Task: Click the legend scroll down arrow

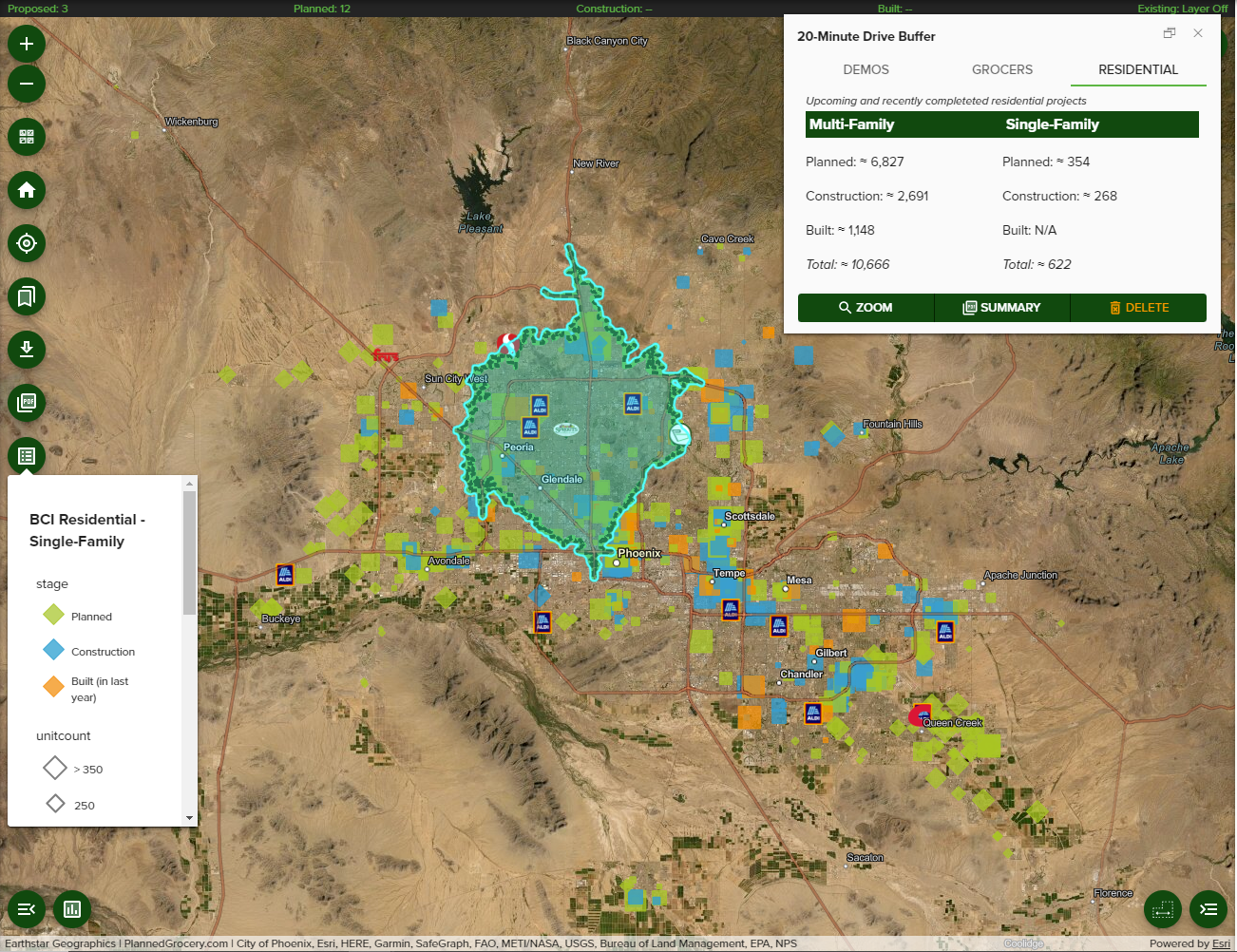Action: 189,818
